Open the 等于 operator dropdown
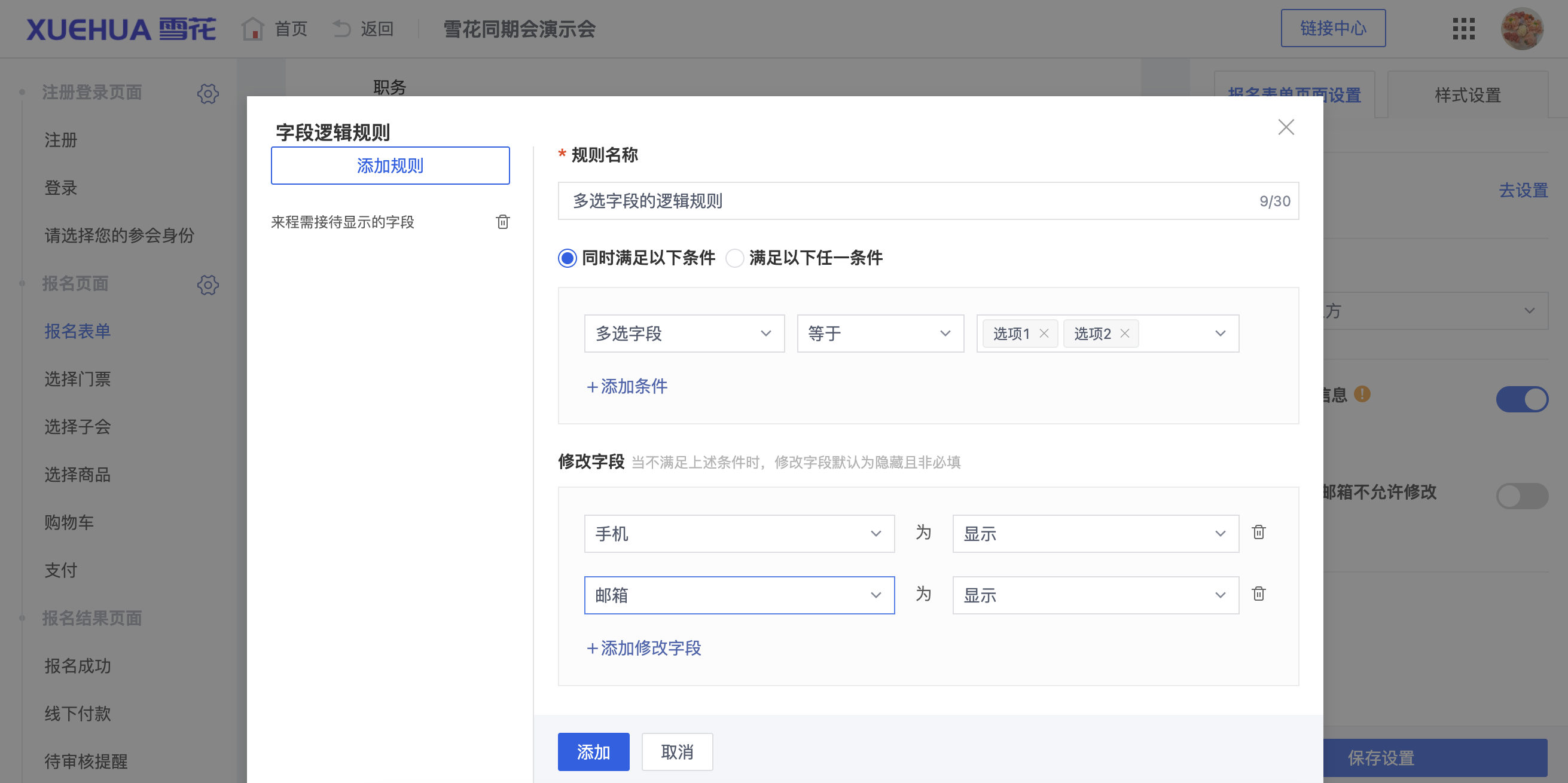This screenshot has height=783, width=1568. [x=881, y=334]
